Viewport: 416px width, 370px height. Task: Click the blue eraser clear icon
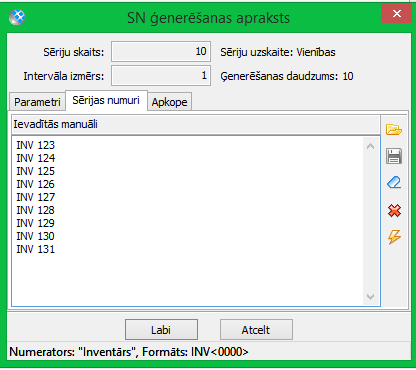pos(394,183)
